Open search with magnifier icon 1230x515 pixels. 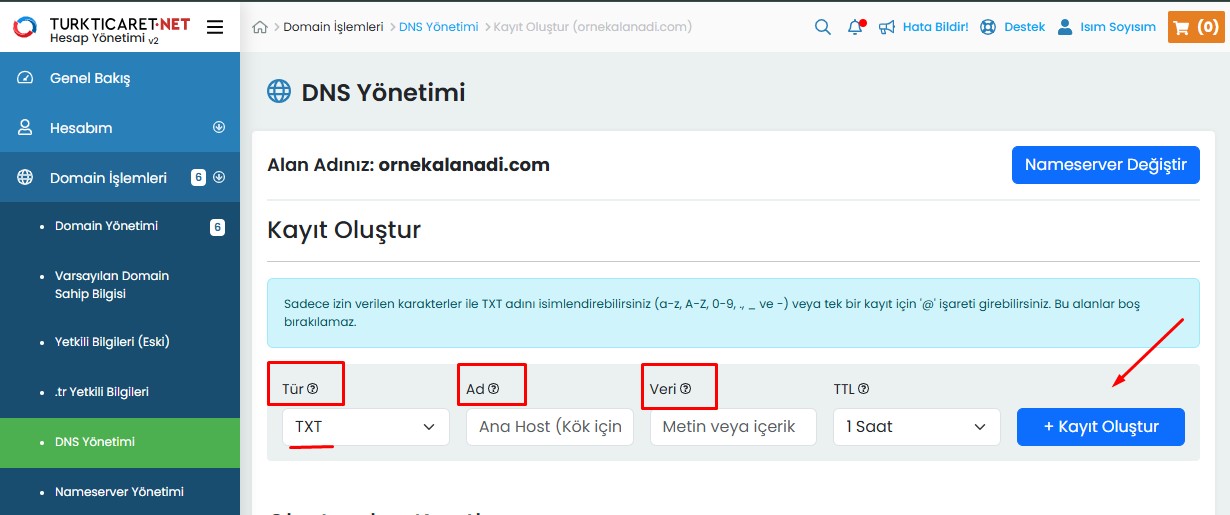point(822,27)
